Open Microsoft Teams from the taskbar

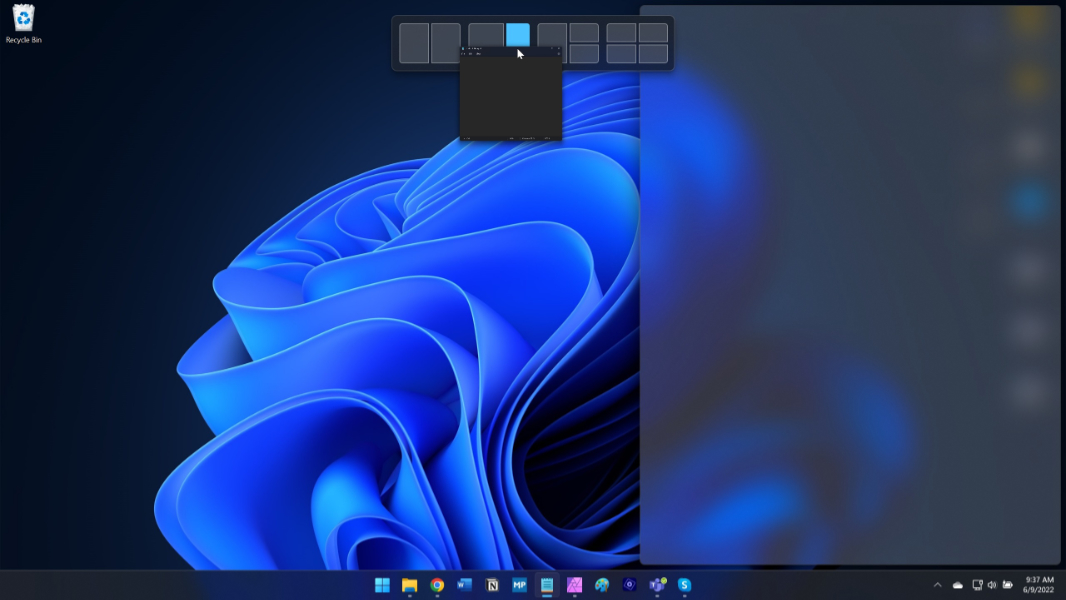pos(657,585)
